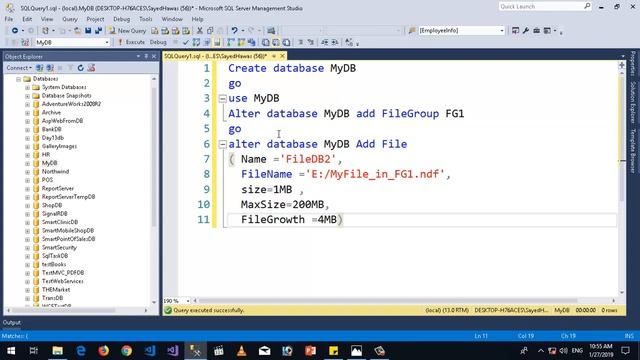Open the Edit menu
This screenshot has width=640, height=360.
coord(27,19)
